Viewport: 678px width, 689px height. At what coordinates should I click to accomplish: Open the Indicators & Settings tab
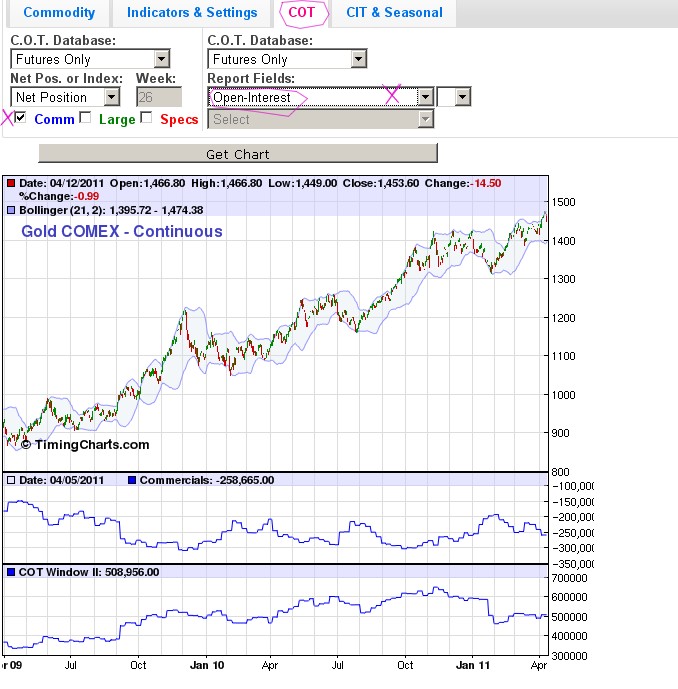pyautogui.click(x=192, y=13)
